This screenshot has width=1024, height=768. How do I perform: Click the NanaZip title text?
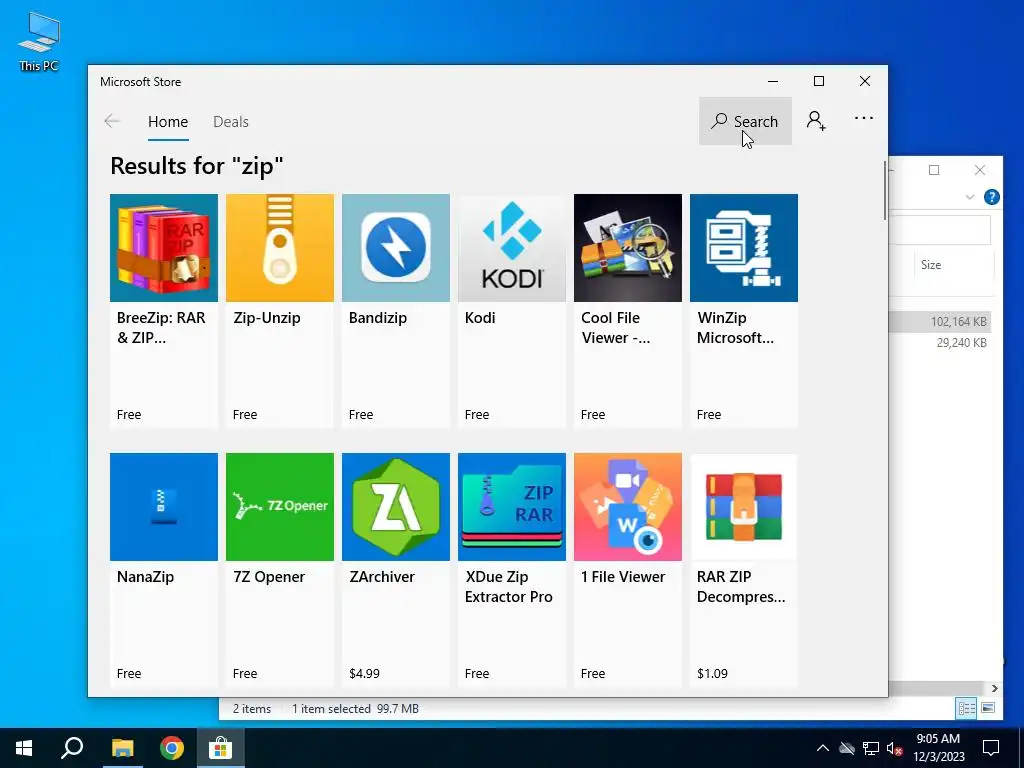(145, 577)
